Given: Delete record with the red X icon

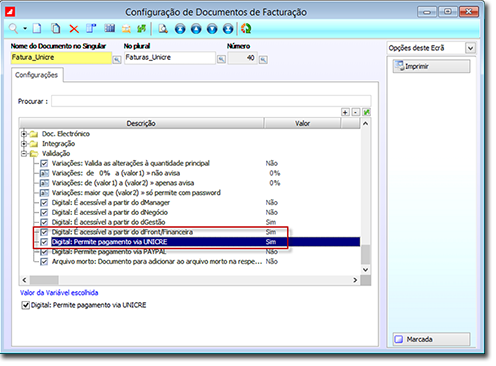Looking at the screenshot, I should point(74,29).
